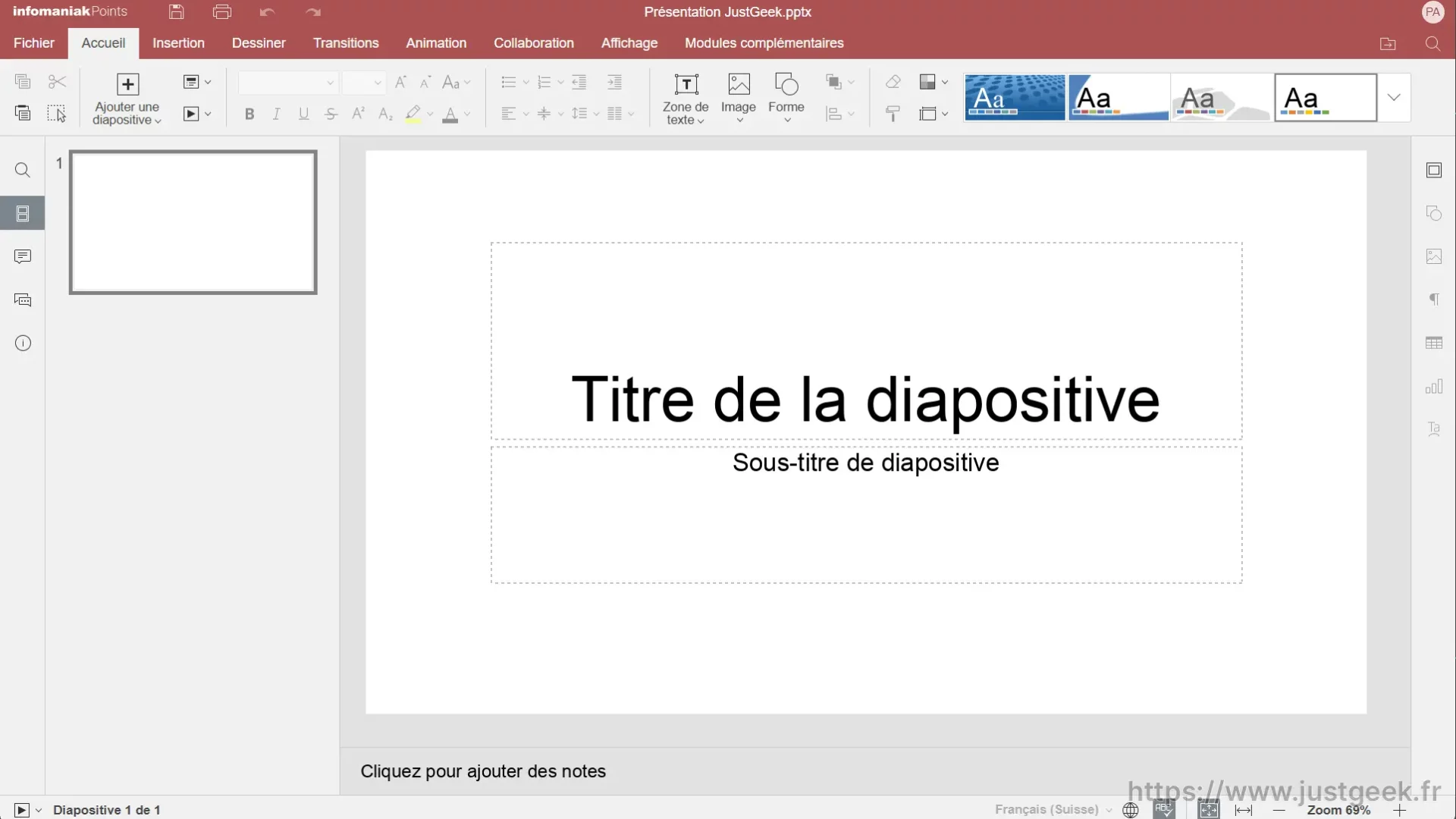Toggle strikethrough formatting

tap(331, 114)
